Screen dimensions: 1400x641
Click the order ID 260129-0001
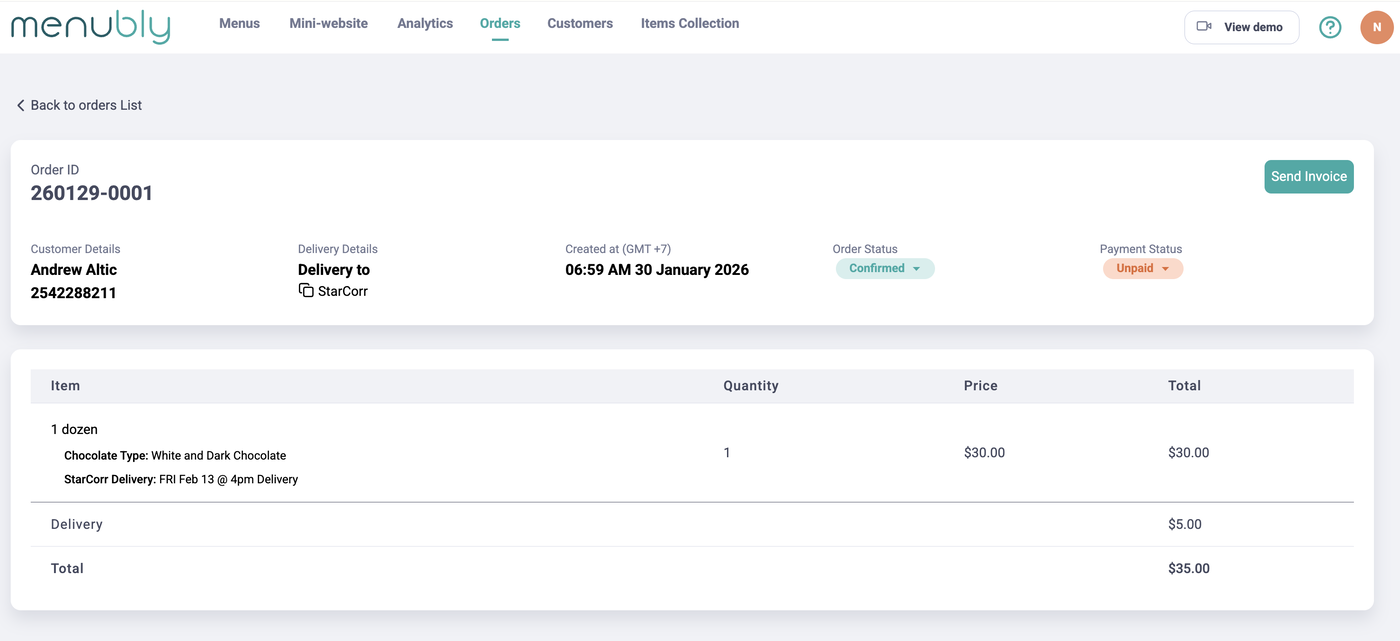pyautogui.click(x=92, y=193)
